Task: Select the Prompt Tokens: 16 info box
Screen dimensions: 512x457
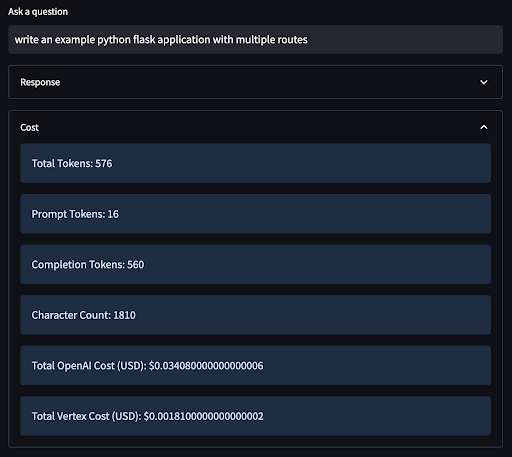Action: tap(255, 214)
